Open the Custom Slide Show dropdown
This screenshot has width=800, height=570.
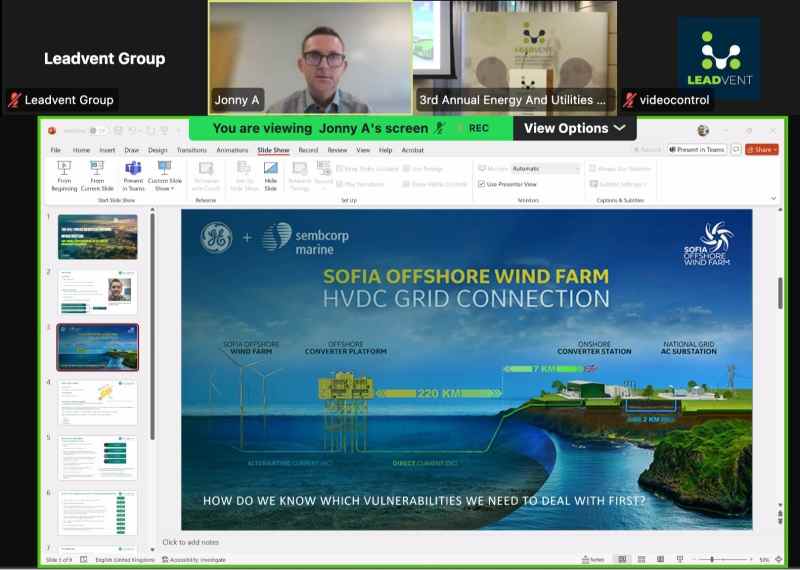[x=164, y=175]
